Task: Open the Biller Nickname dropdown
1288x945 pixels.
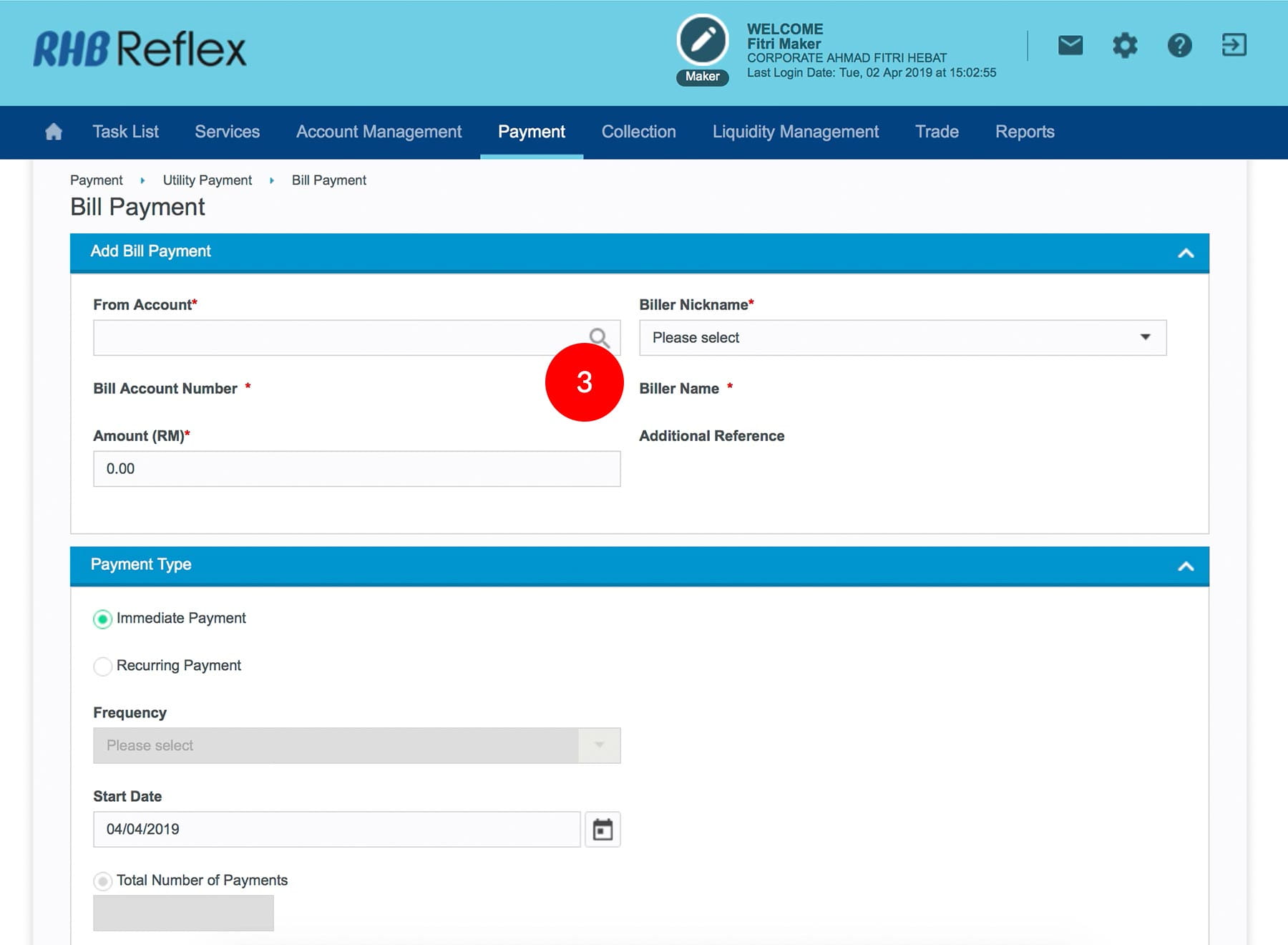Action: [902, 338]
